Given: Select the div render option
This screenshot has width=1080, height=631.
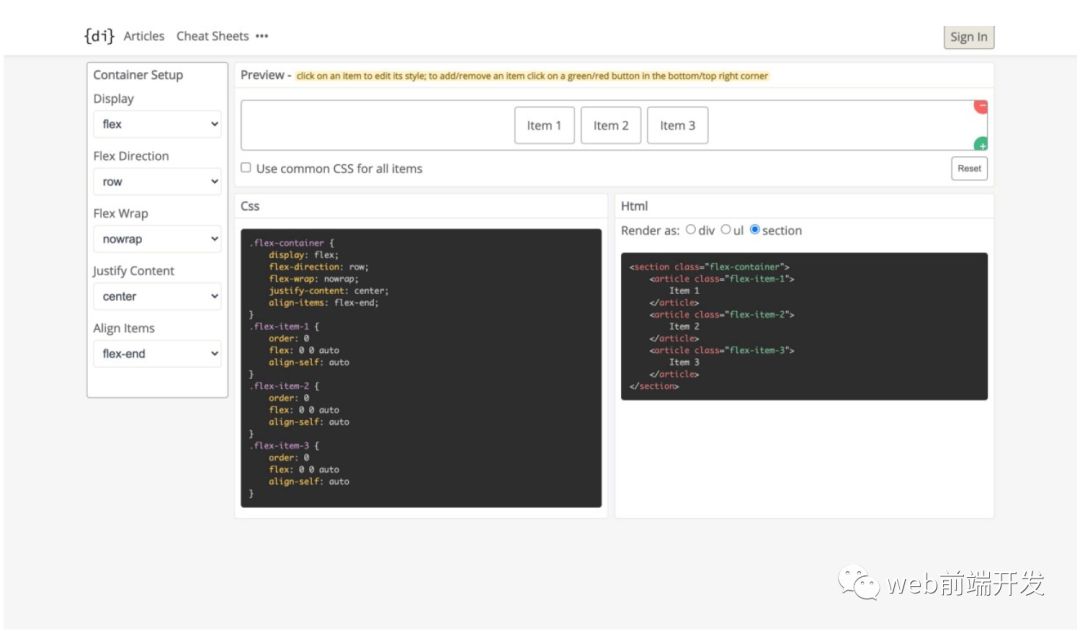Looking at the screenshot, I should (x=691, y=230).
